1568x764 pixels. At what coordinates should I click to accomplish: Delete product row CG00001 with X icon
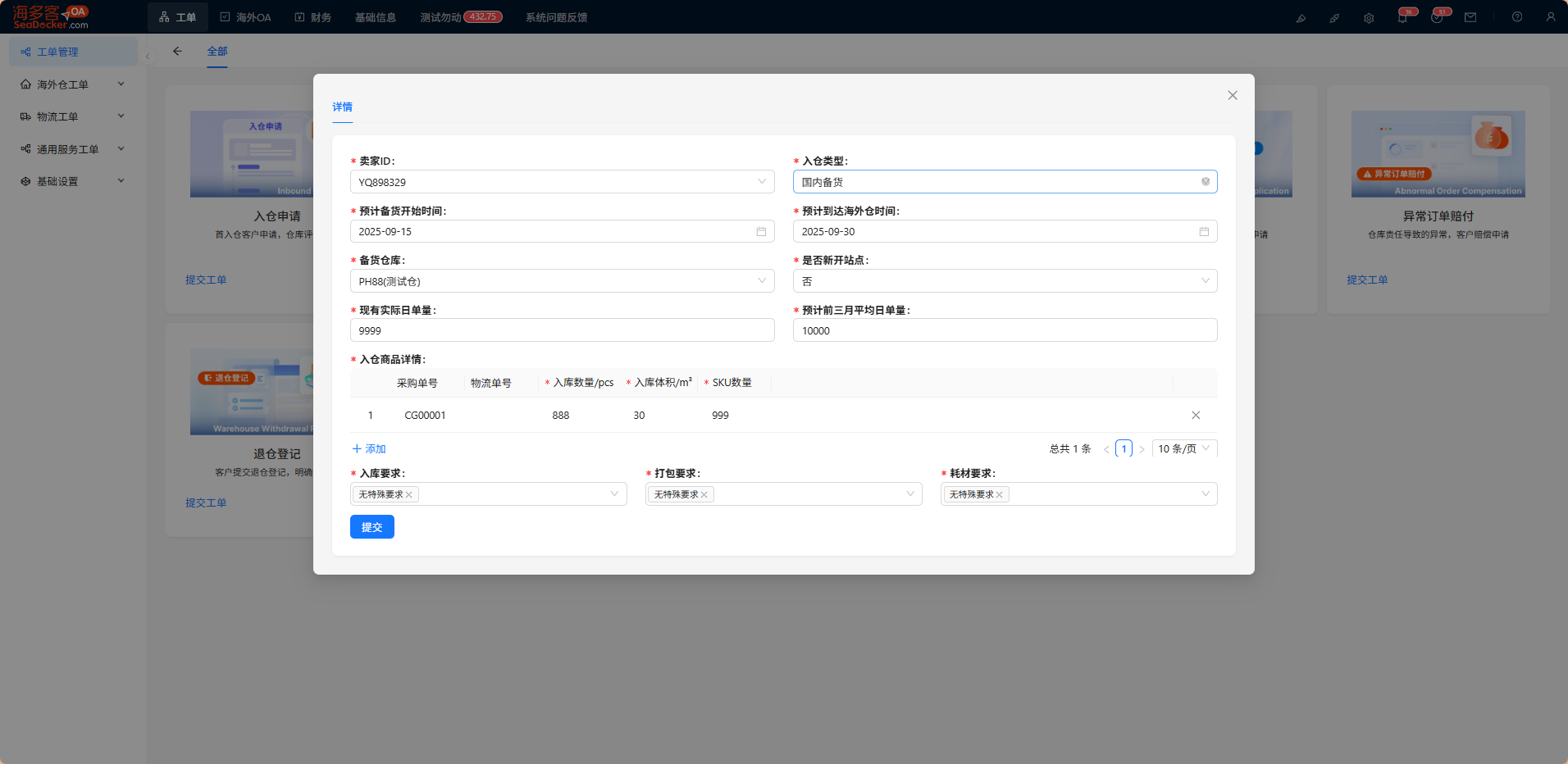tap(1196, 415)
